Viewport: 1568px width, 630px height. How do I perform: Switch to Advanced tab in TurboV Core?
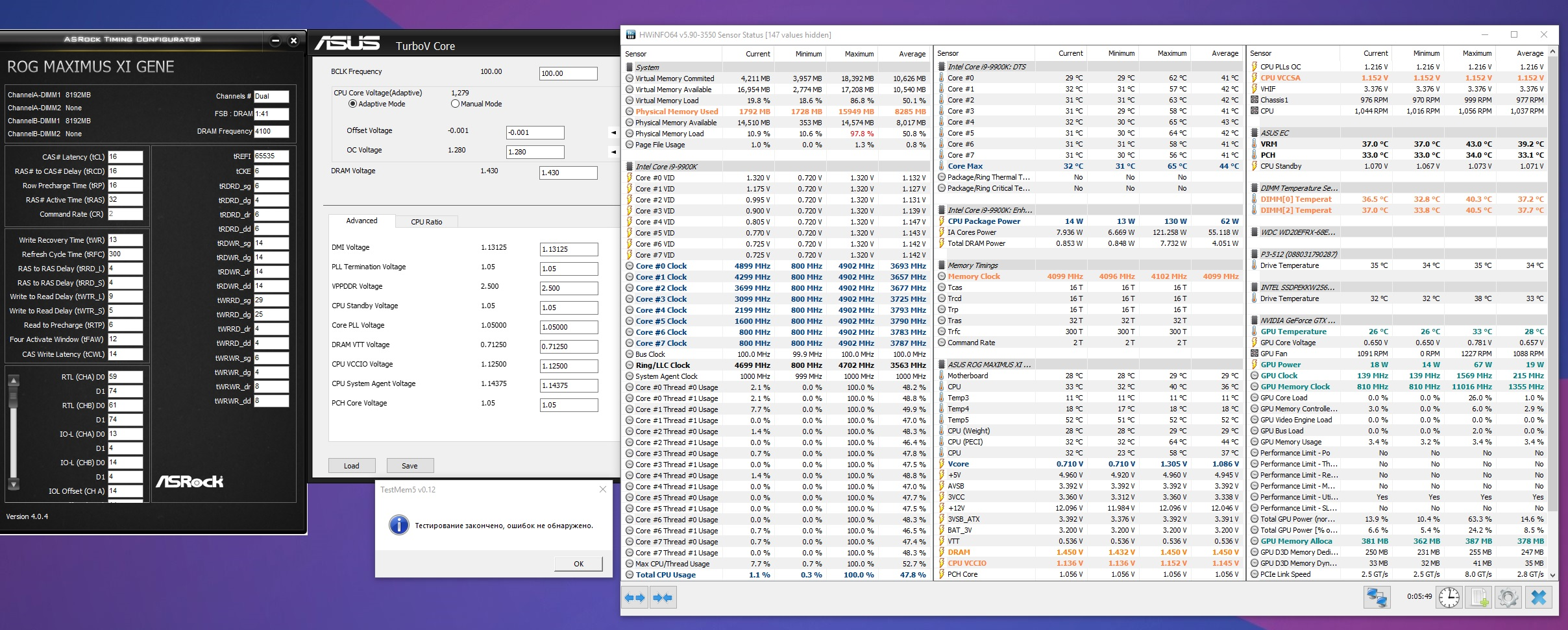pos(361,221)
